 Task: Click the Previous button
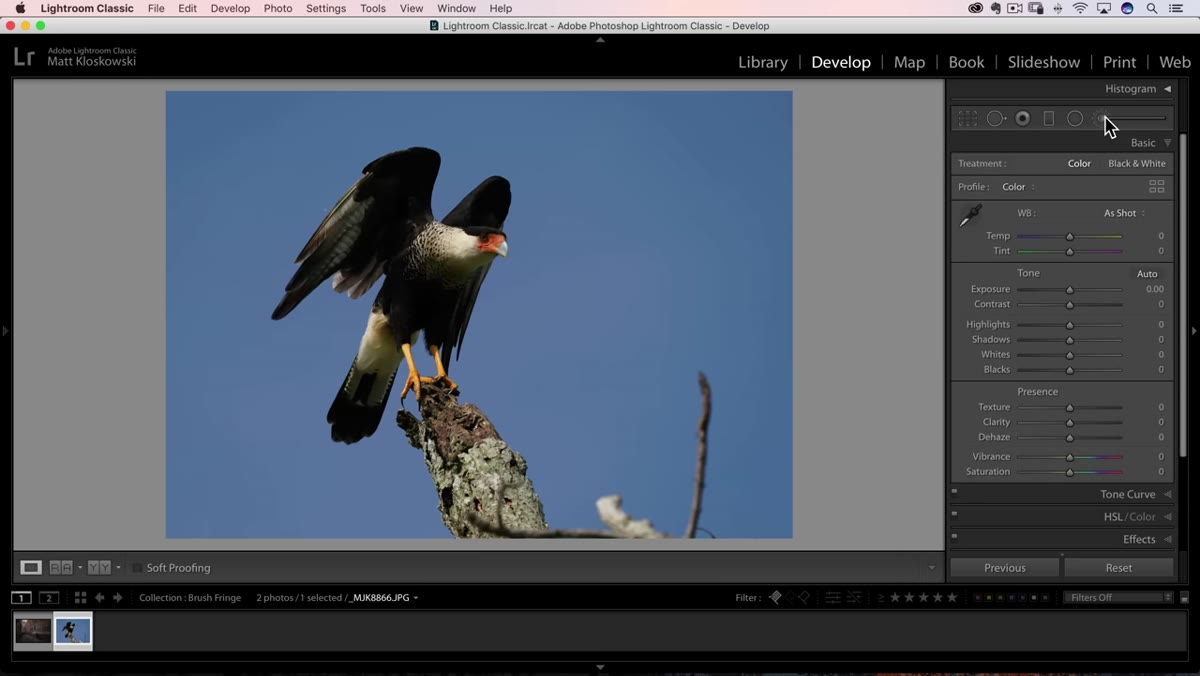click(1005, 567)
